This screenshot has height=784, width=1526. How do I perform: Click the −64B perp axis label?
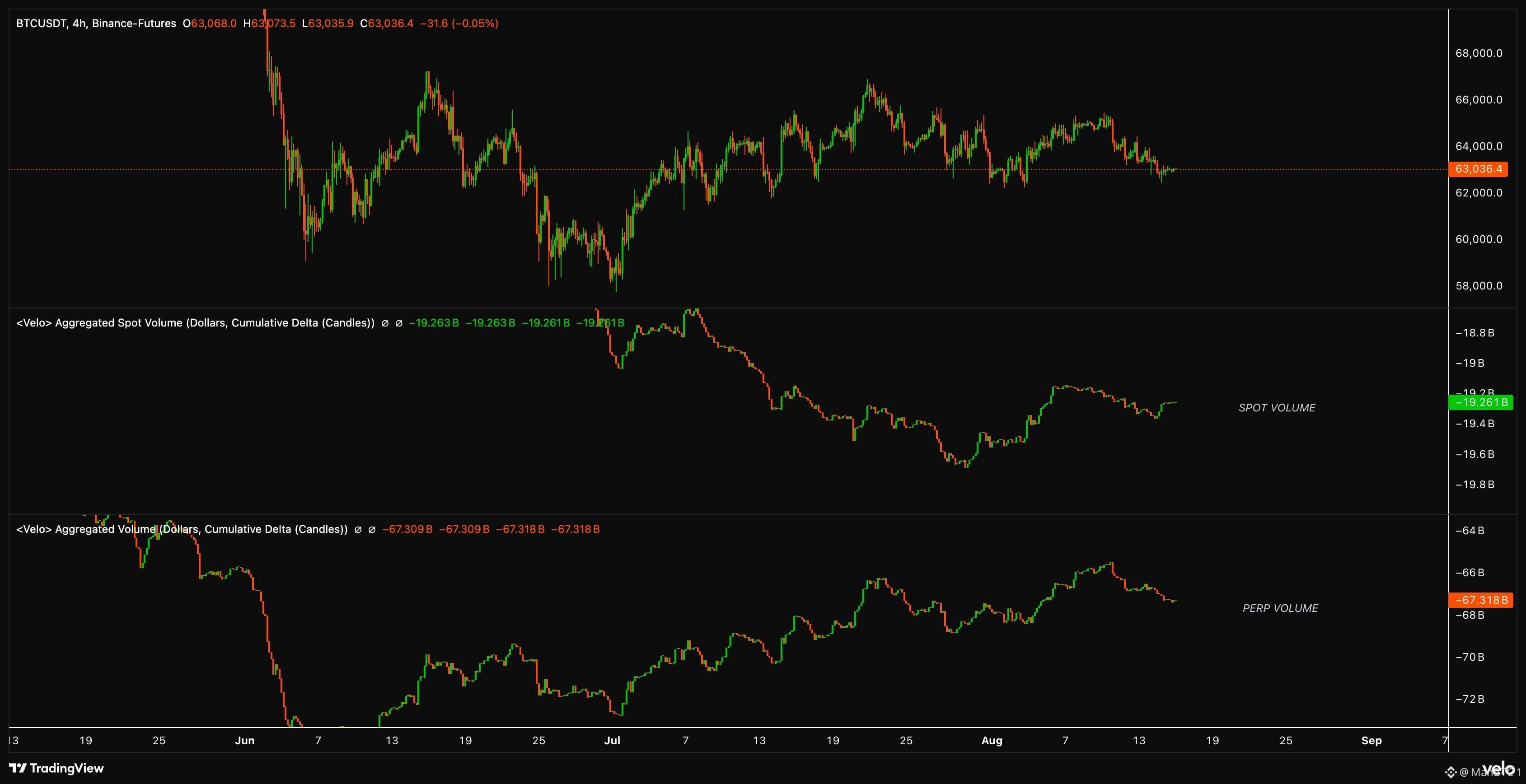point(1470,531)
